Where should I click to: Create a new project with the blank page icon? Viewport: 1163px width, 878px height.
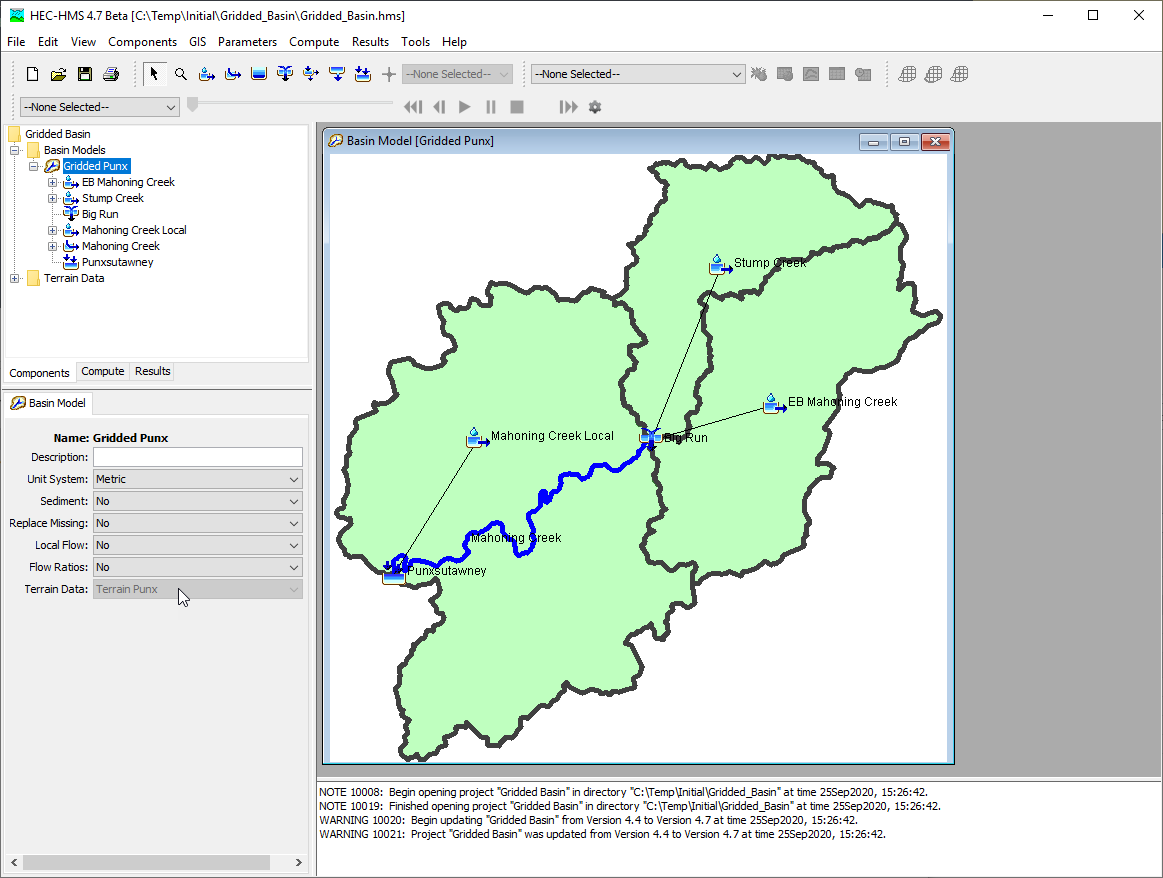[x=32, y=74]
